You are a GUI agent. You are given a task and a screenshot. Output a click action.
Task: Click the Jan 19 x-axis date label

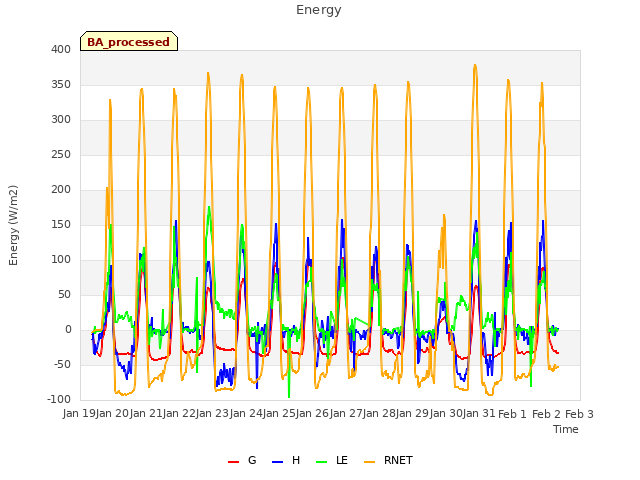pos(79,414)
